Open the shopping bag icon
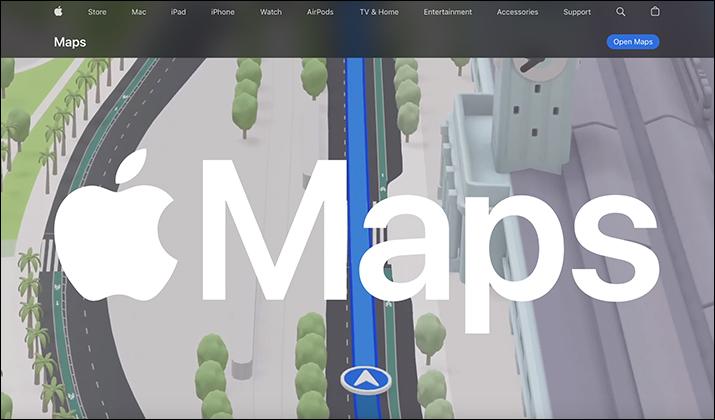Viewport: 715px width, 420px height. (655, 11)
